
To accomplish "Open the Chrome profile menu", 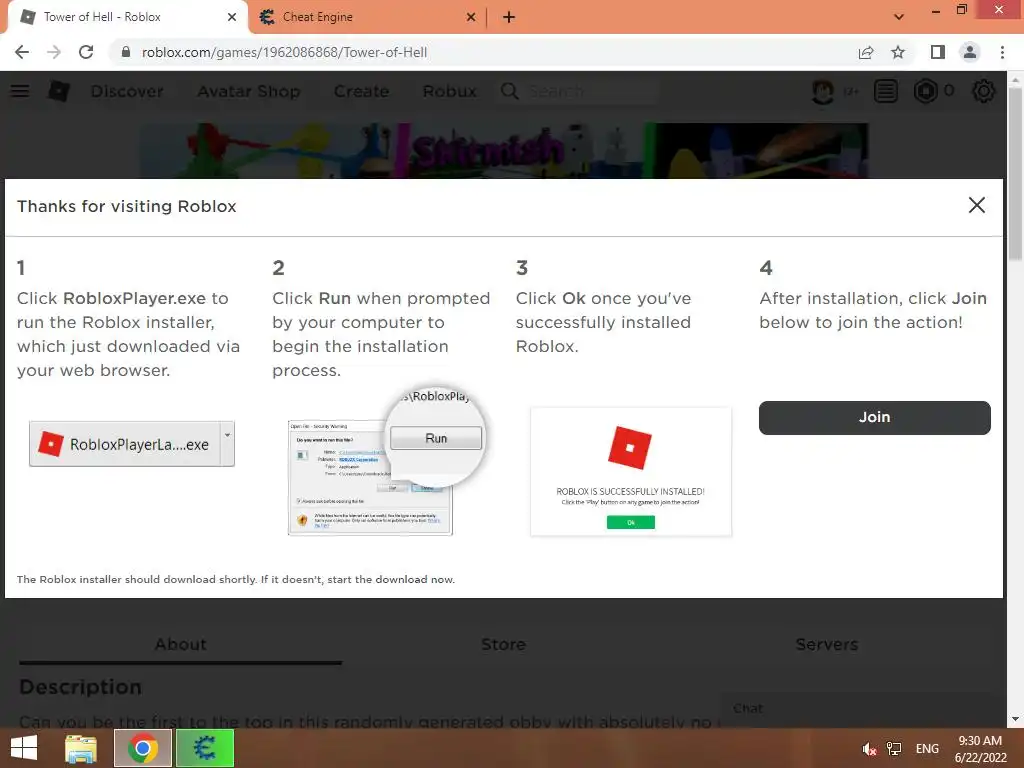I will point(970,52).
